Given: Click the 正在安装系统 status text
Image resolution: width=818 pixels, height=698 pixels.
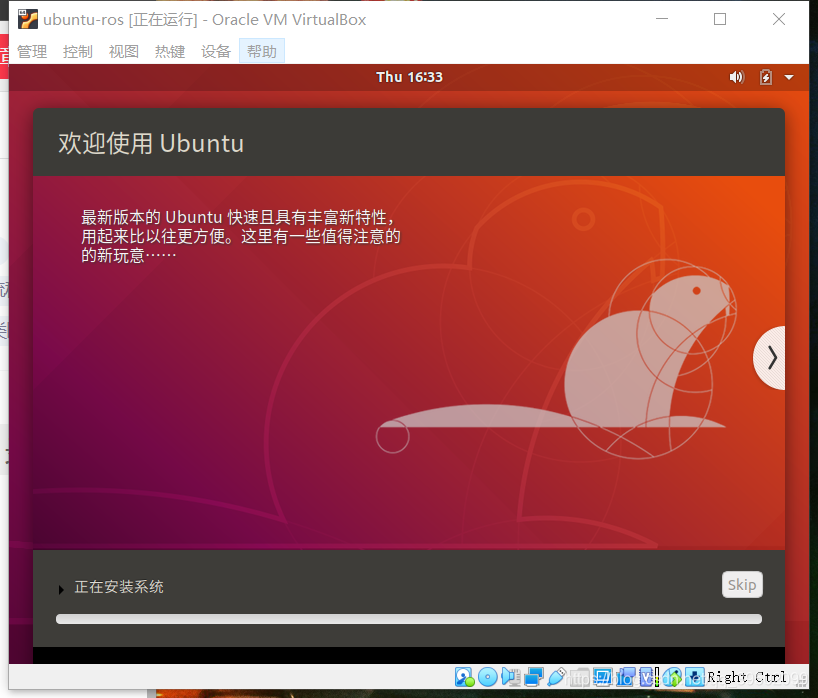Looking at the screenshot, I should coord(119,587).
